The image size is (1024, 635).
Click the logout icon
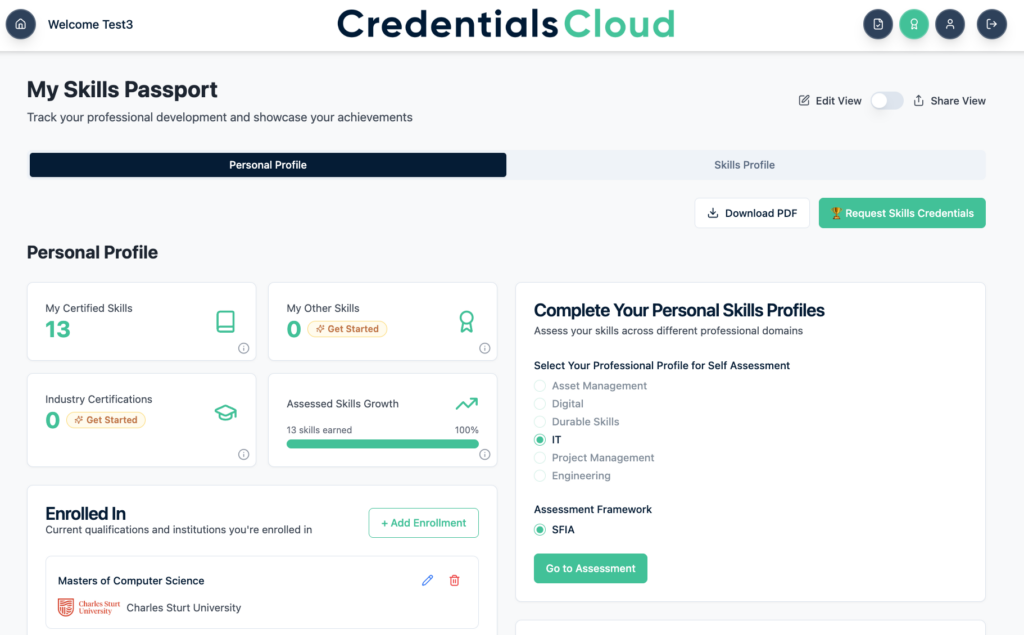pyautogui.click(x=991, y=24)
